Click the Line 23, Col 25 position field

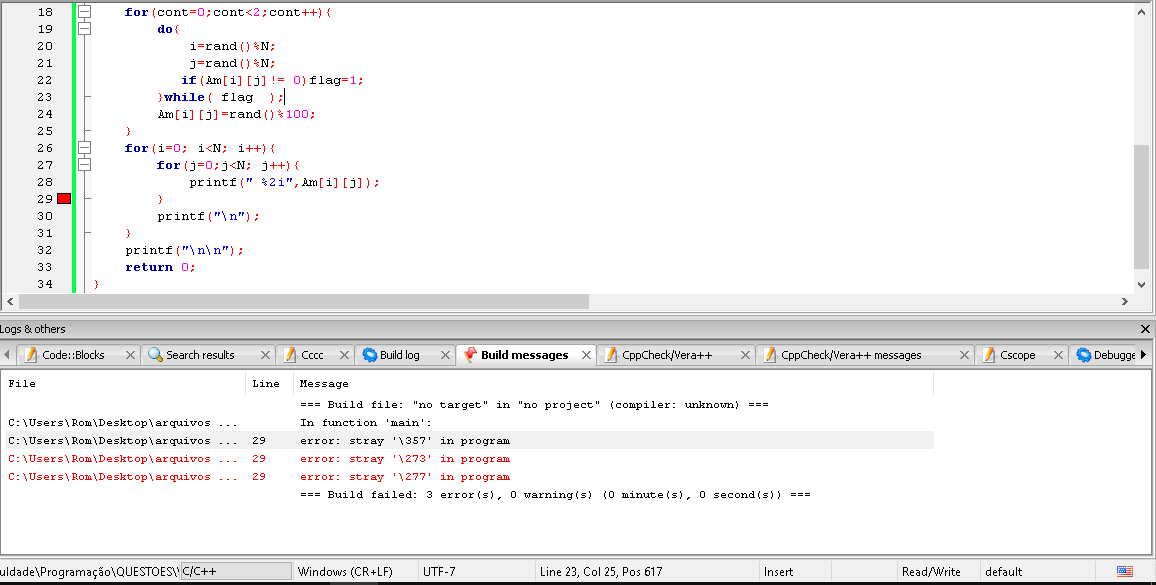tap(647, 572)
